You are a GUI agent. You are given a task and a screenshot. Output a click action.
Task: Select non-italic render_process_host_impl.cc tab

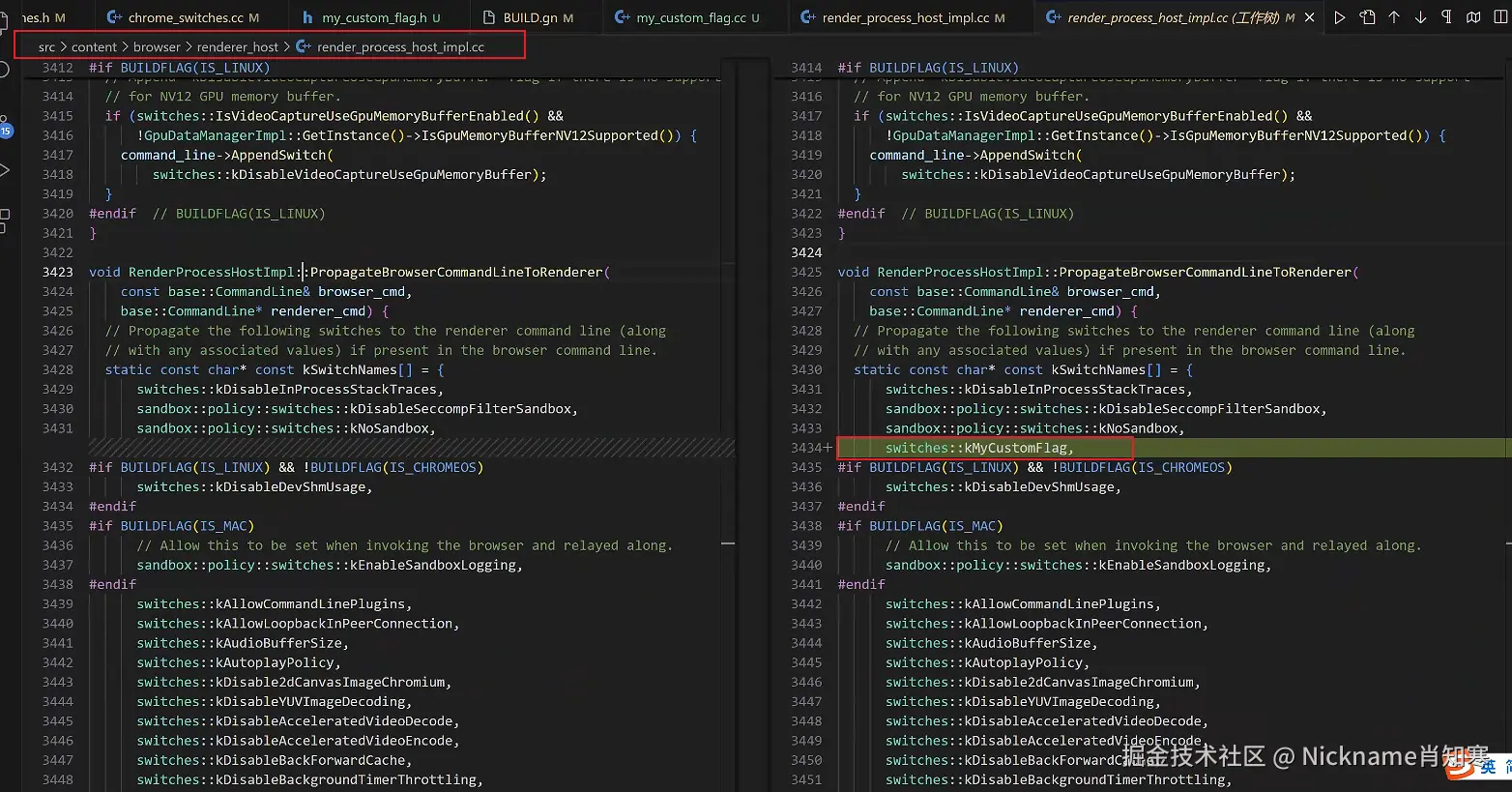[911, 17]
